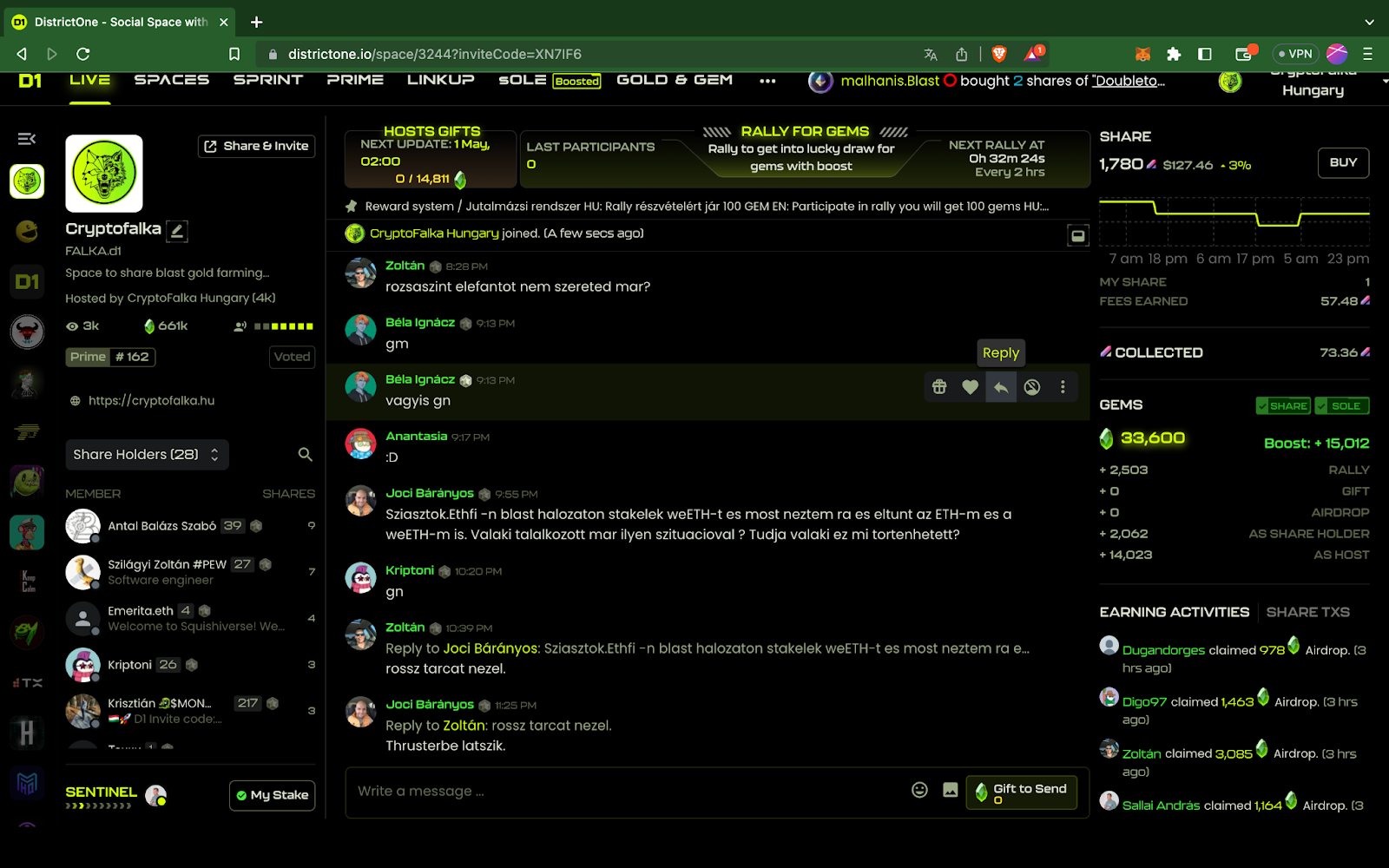Switch to SHARE TXS tab

[x=1307, y=612]
